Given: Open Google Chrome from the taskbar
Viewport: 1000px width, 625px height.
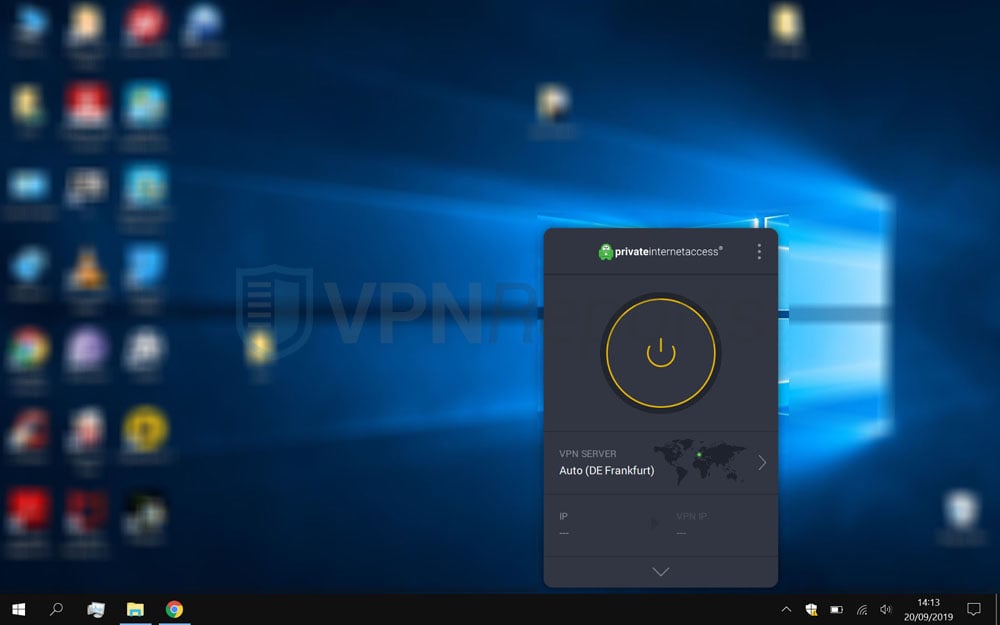Looking at the screenshot, I should pyautogui.click(x=174, y=608).
